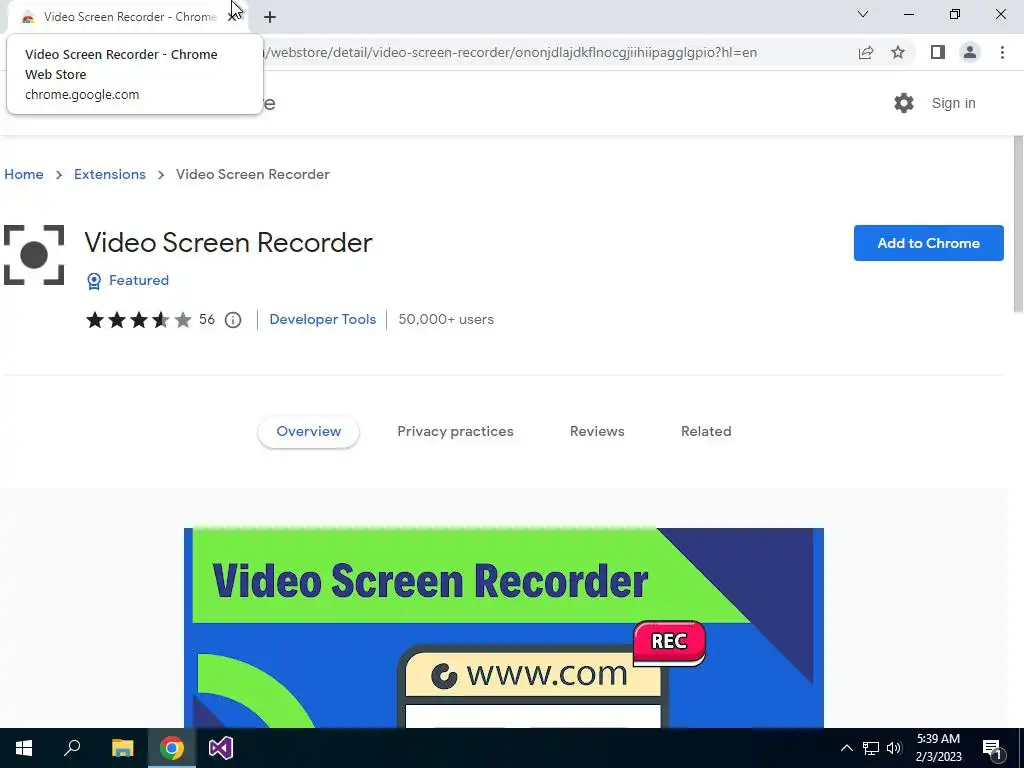Screen dimensions: 1024x768
Task: Open the tab search chevron
Action: (x=863, y=14)
